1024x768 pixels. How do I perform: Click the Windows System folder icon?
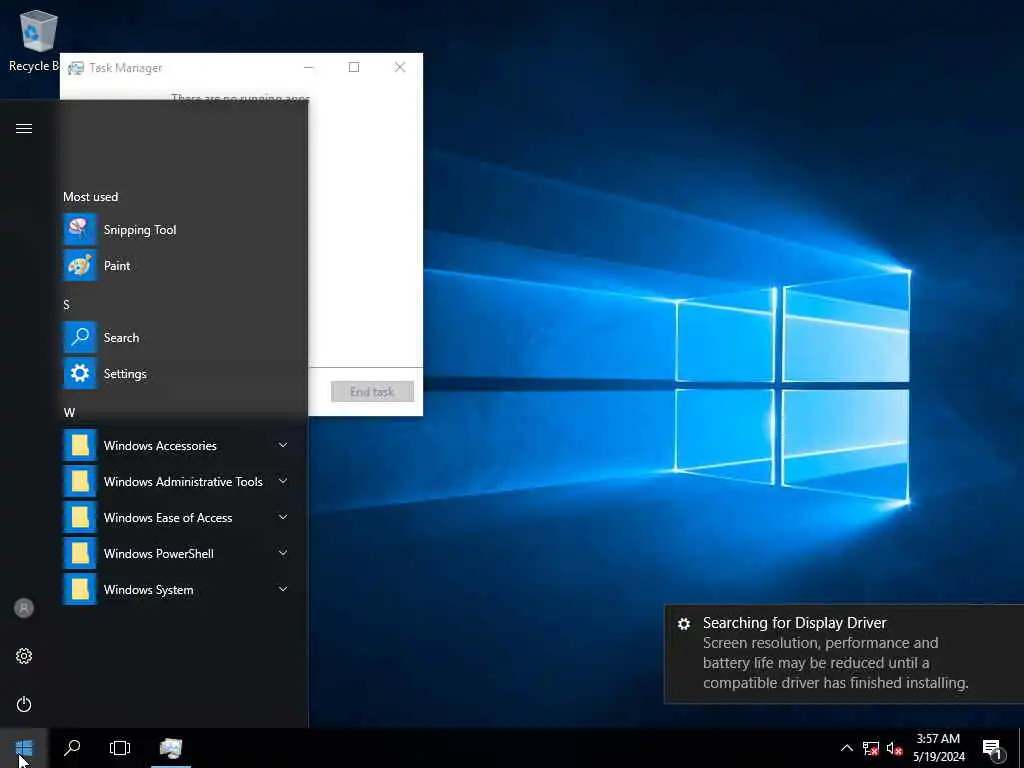coord(80,589)
